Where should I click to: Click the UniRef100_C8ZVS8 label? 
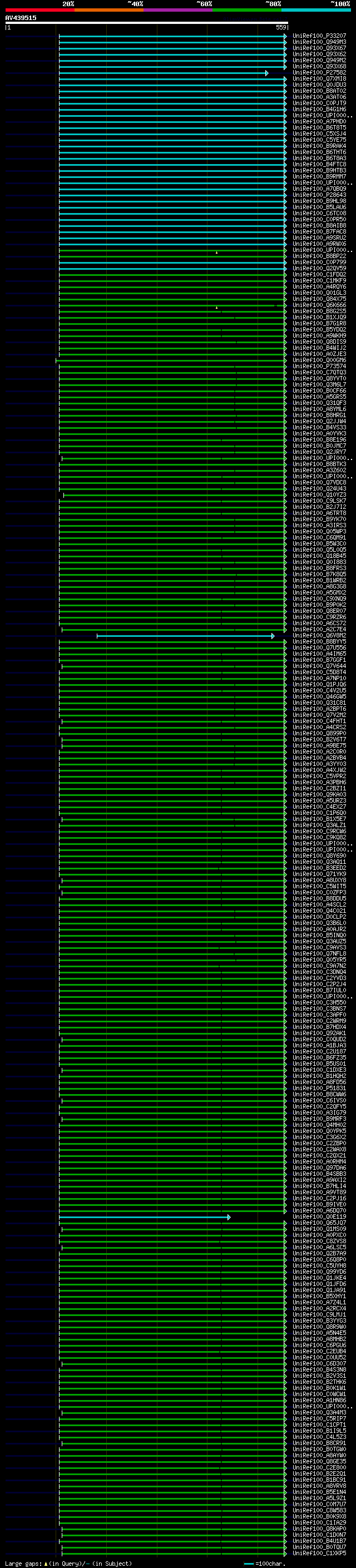(x=319, y=1241)
